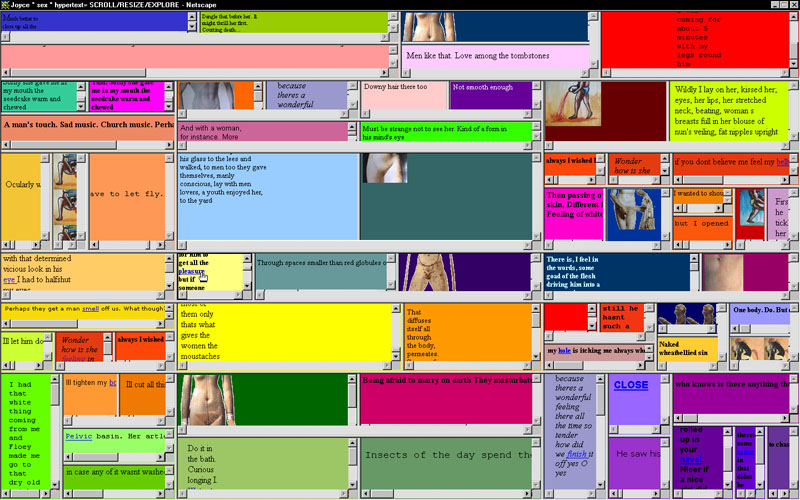Follow the 'eye' link in orange text
The height and width of the screenshot is (500, 800).
pyautogui.click(x=9, y=280)
